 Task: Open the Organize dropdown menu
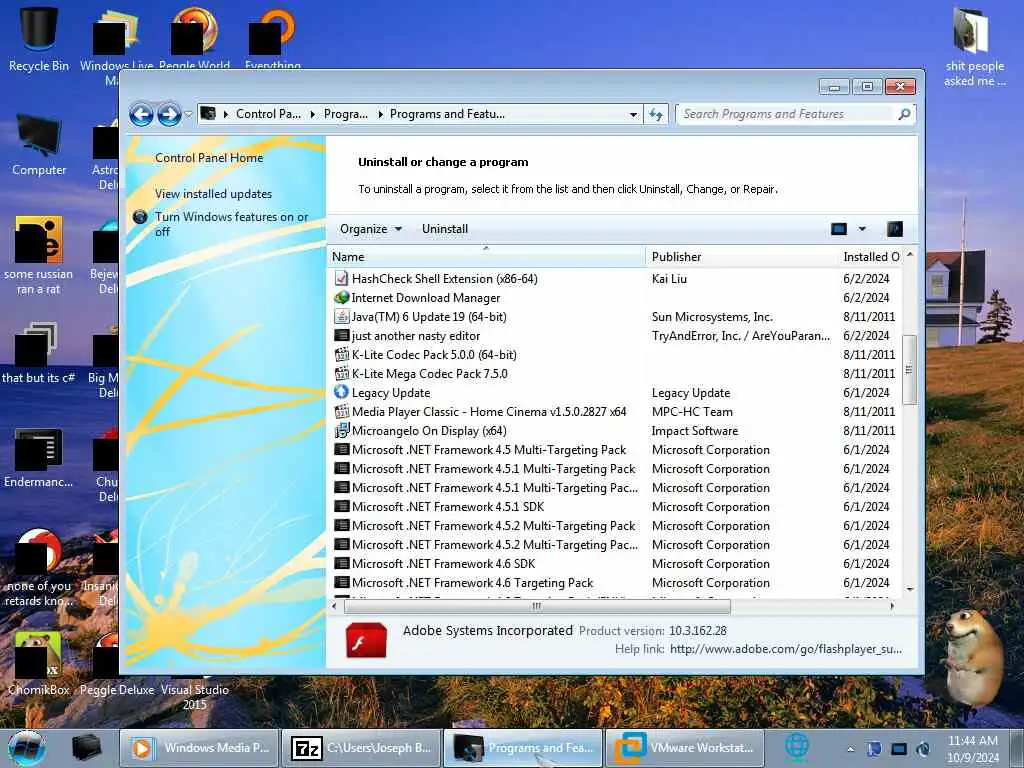click(x=370, y=229)
